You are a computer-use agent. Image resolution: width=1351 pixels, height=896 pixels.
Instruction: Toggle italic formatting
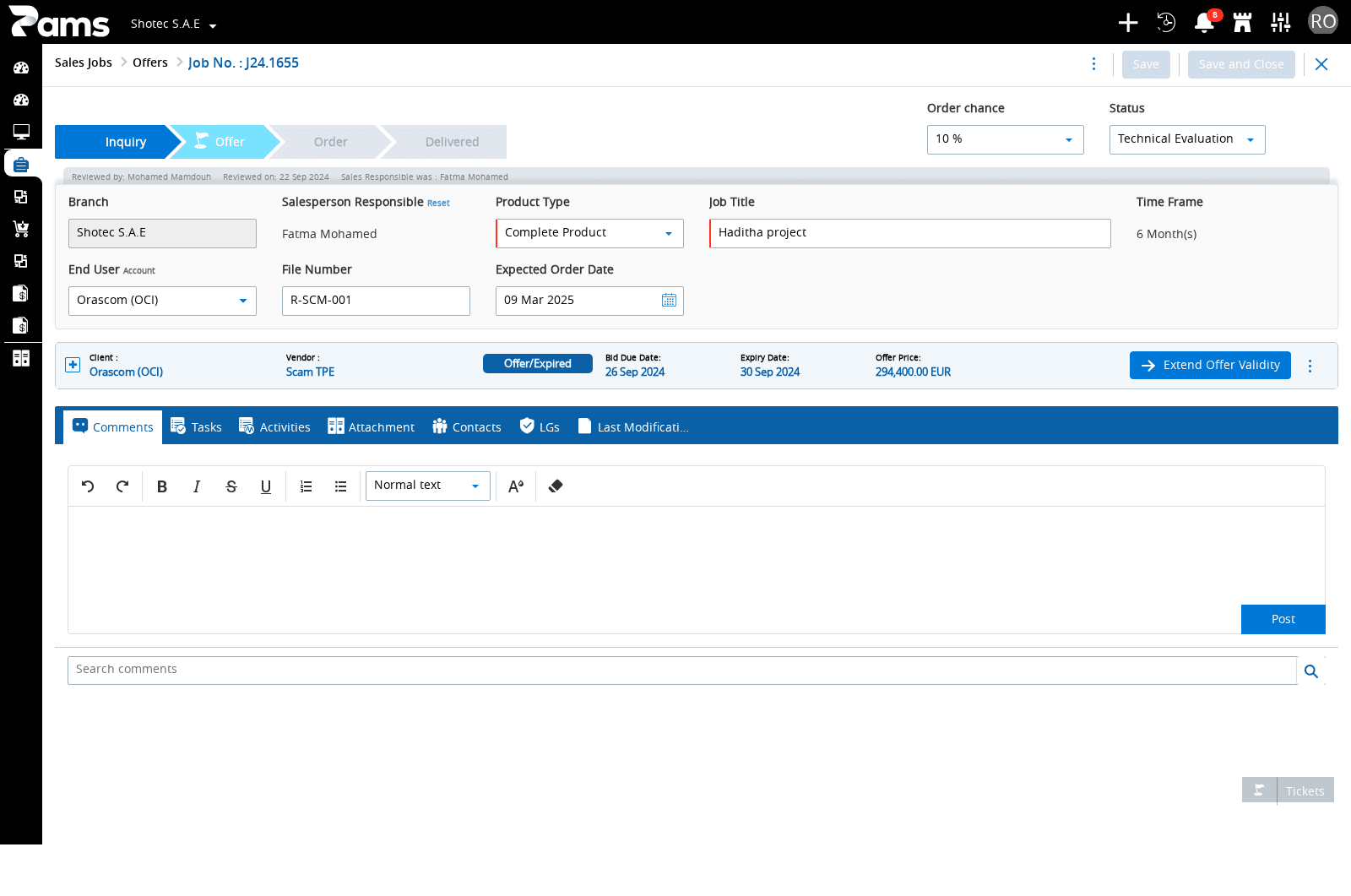coord(197,486)
